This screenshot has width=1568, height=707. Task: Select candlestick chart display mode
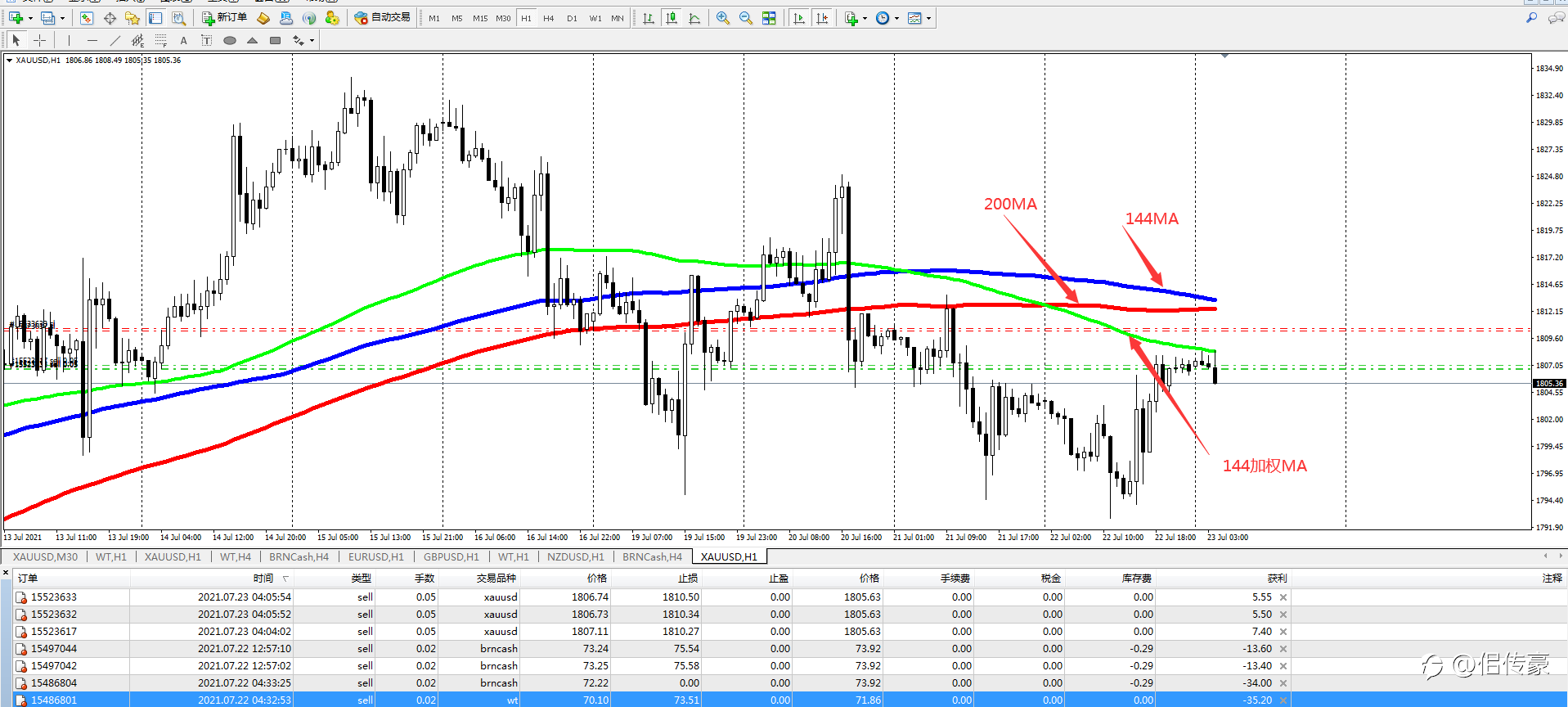click(672, 18)
